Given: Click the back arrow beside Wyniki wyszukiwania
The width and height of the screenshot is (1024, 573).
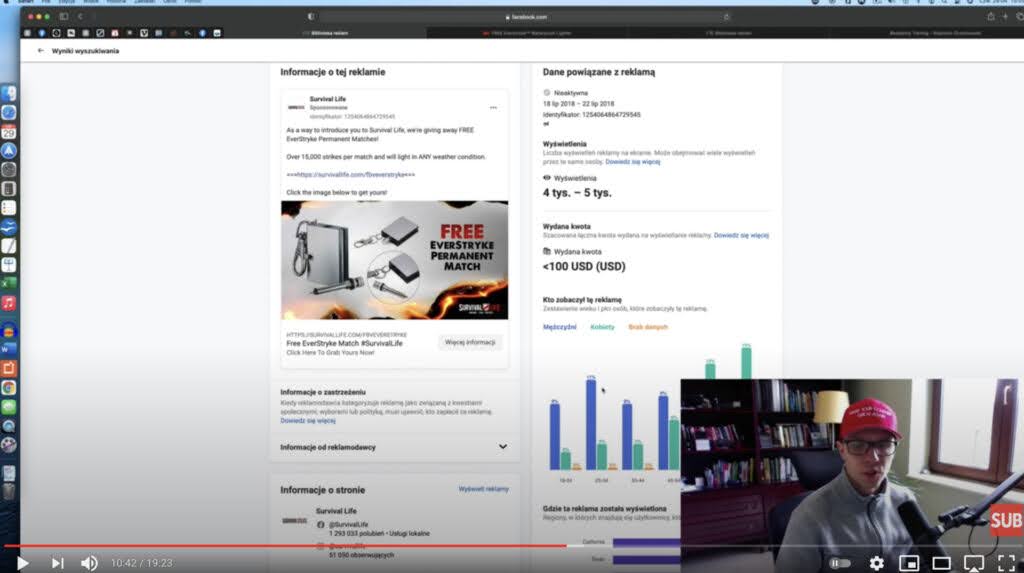Looking at the screenshot, I should 40,50.
